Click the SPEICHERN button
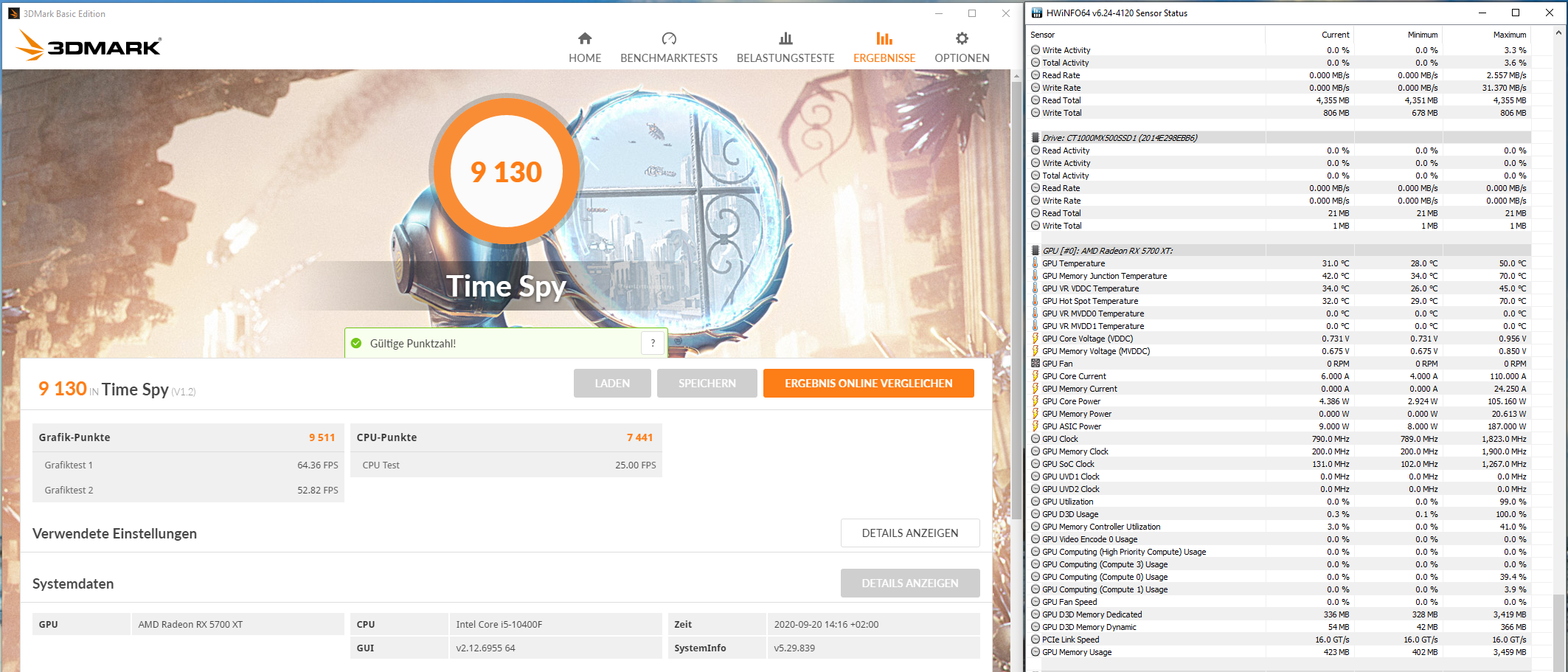 point(707,383)
